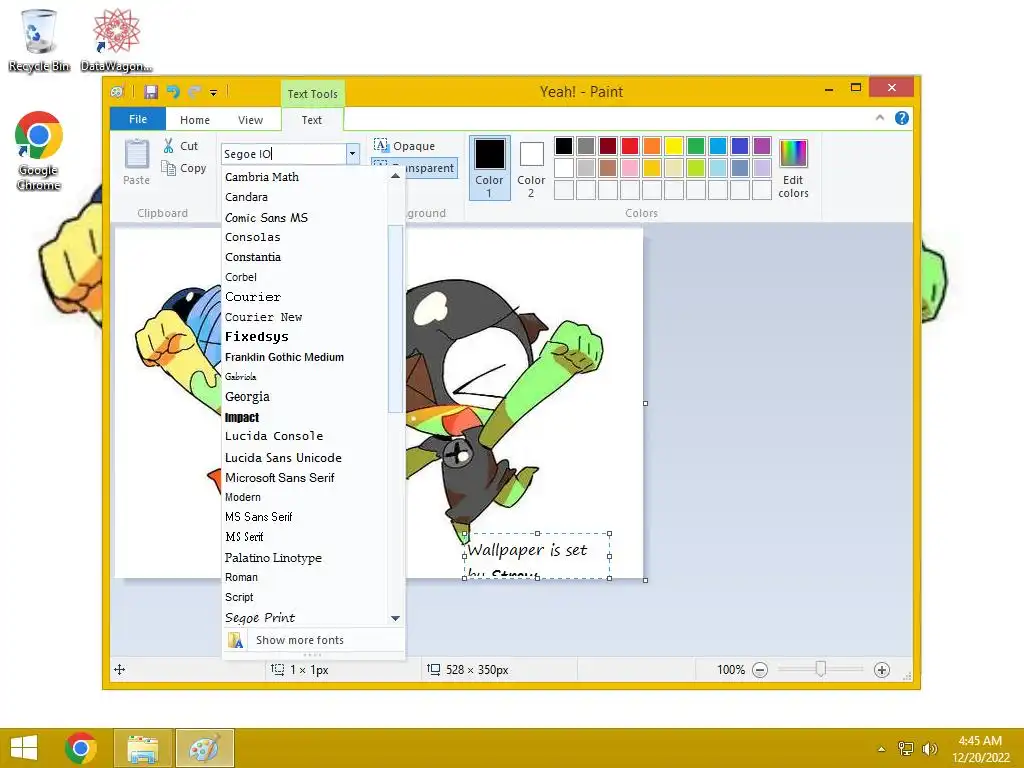Click Show more fonts button
The height and width of the screenshot is (768, 1024).
313,640
